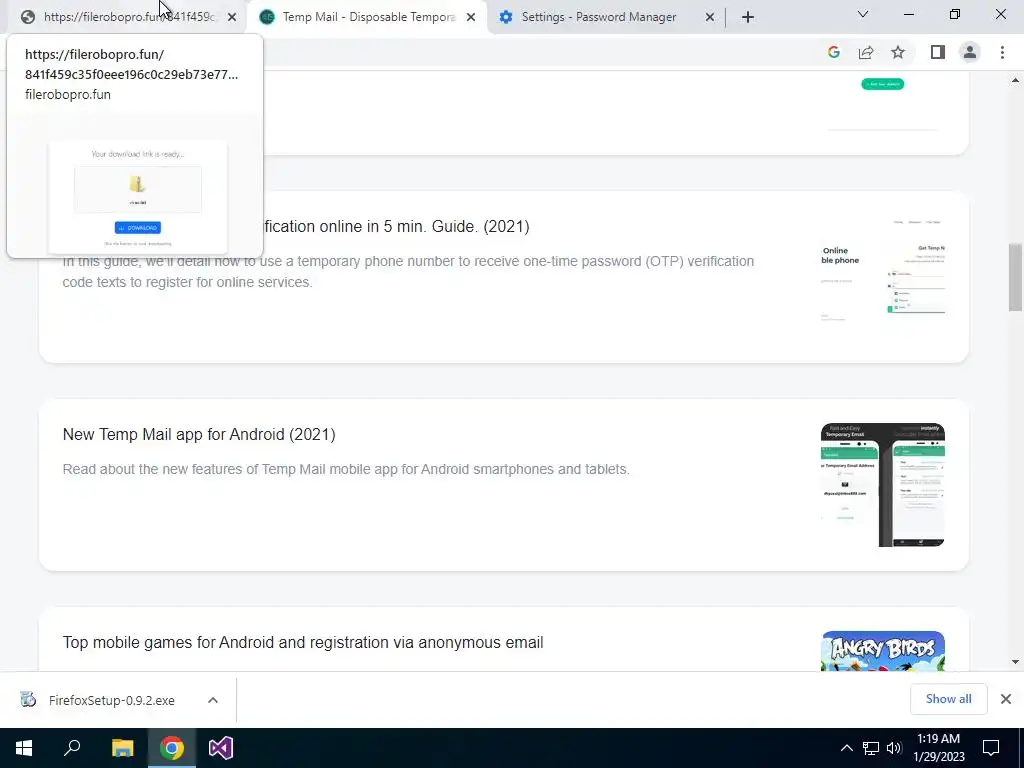The height and width of the screenshot is (768, 1024).
Task: Open the Chrome profile avatar
Action: pos(970,52)
